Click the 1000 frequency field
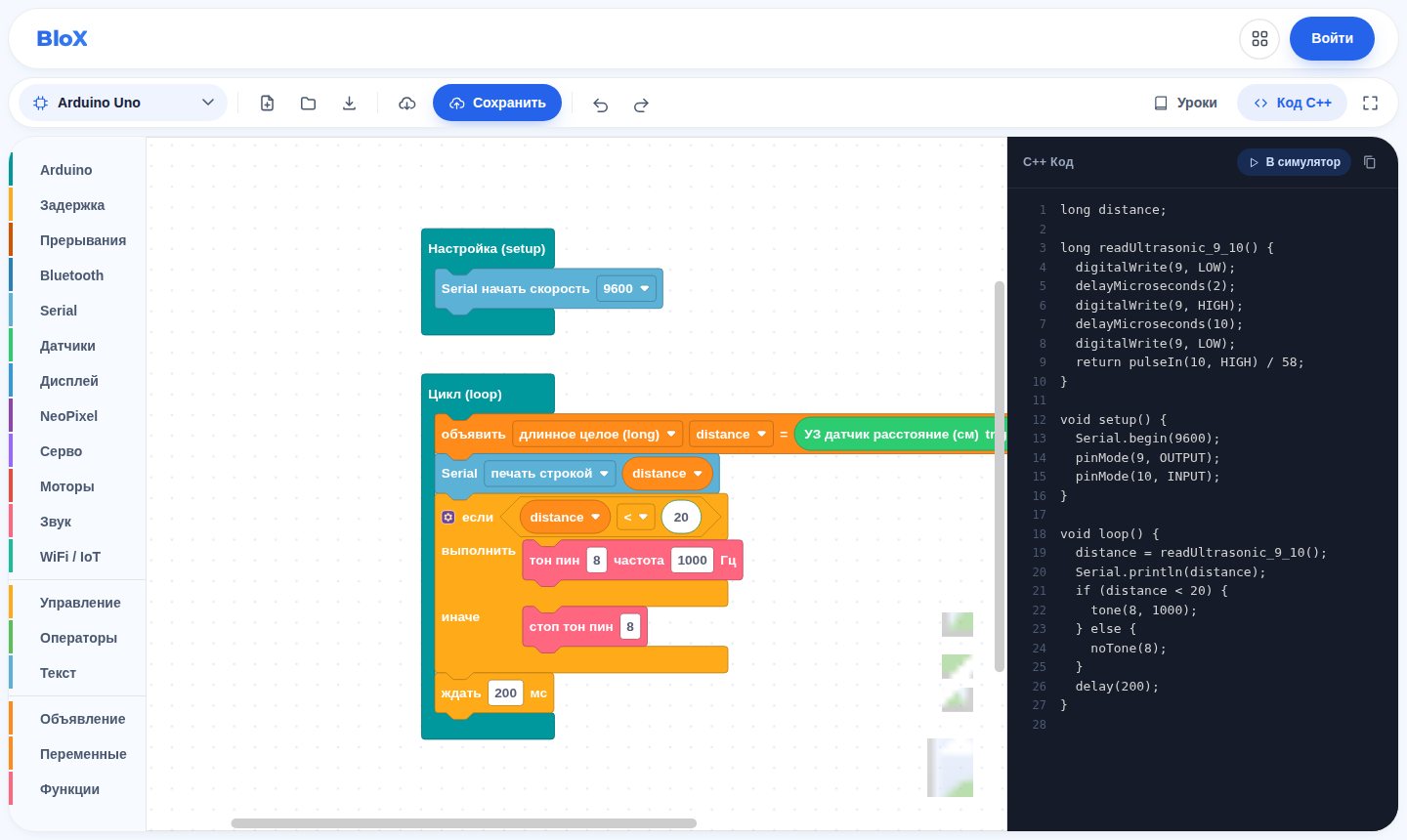The width and height of the screenshot is (1407, 840). point(692,560)
